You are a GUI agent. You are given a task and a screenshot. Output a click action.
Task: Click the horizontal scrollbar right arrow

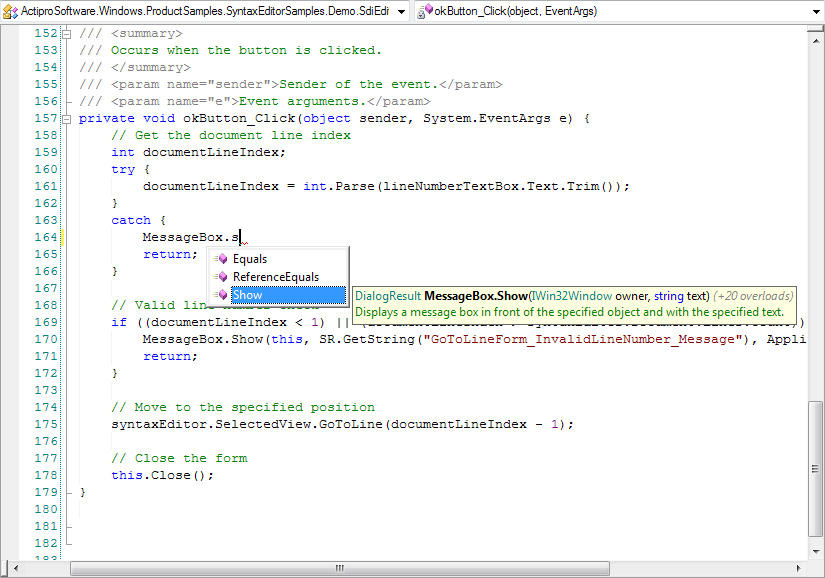pos(799,569)
